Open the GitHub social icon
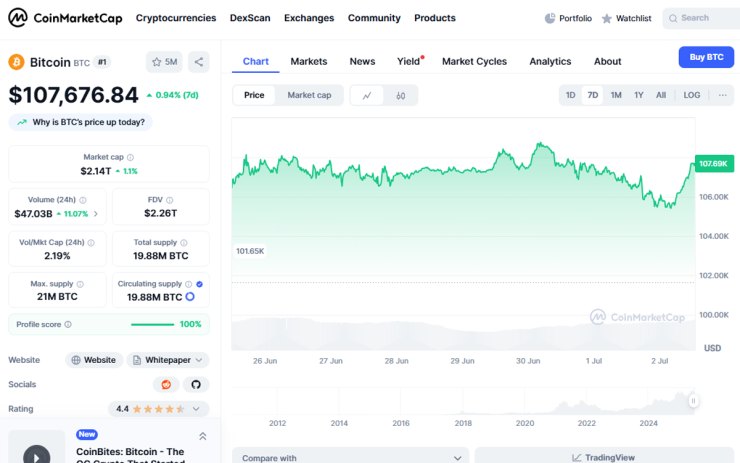740x463 pixels. click(196, 385)
